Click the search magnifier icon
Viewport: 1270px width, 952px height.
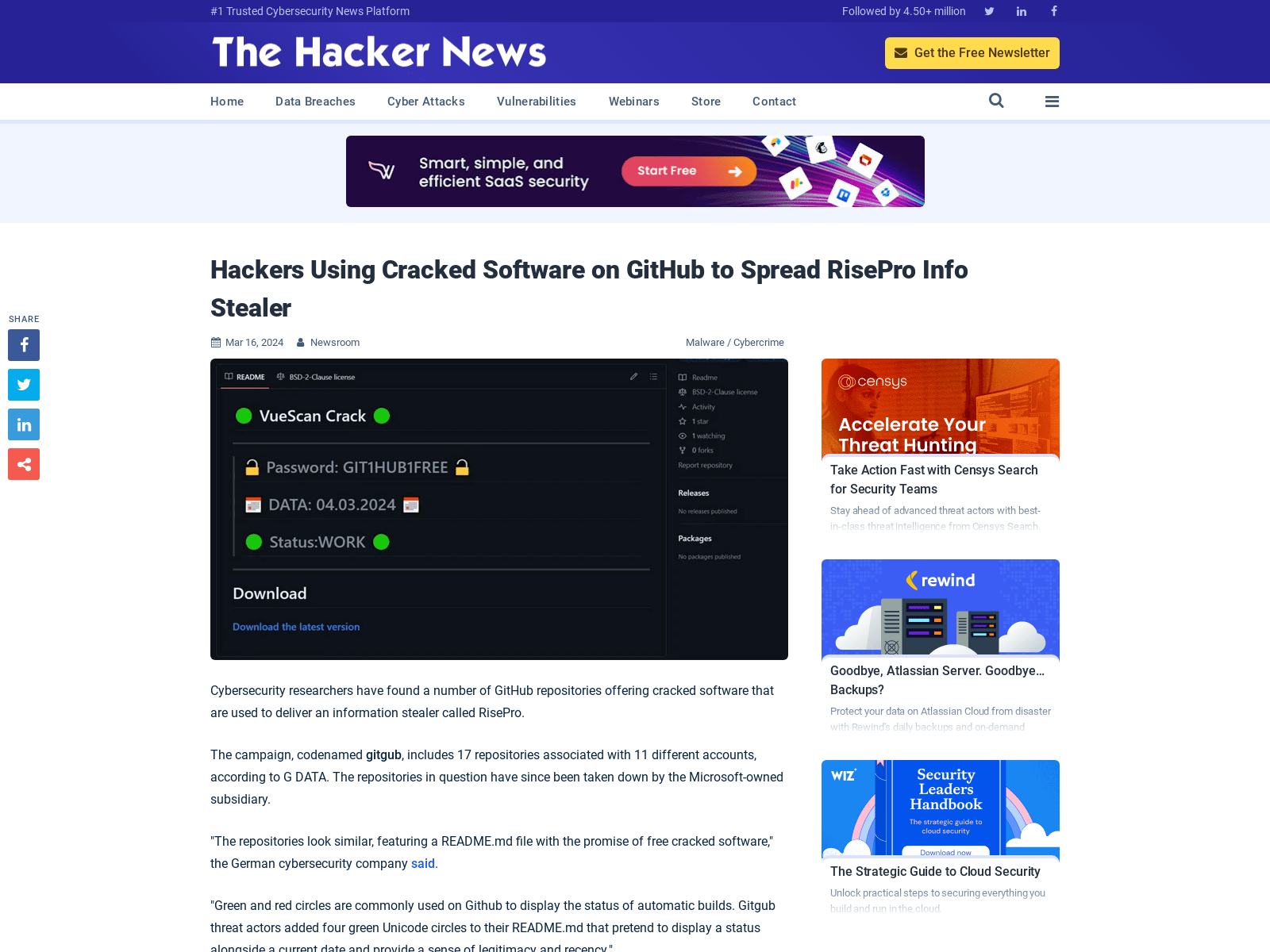(x=996, y=101)
